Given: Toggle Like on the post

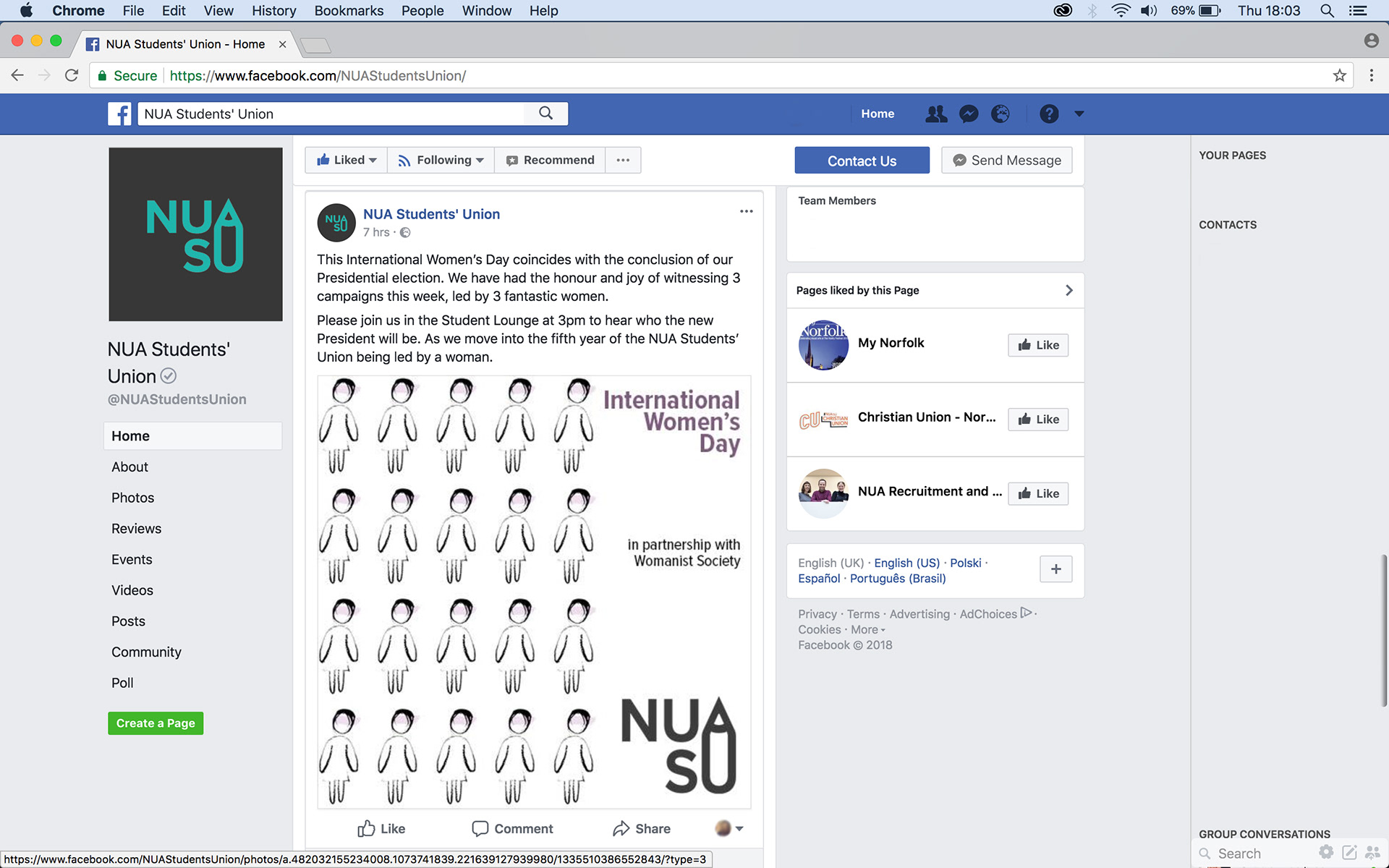Looking at the screenshot, I should (381, 828).
